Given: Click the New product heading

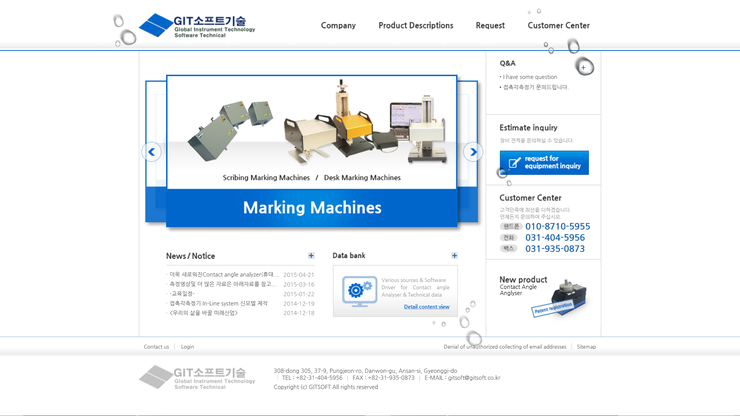Looking at the screenshot, I should (523, 280).
